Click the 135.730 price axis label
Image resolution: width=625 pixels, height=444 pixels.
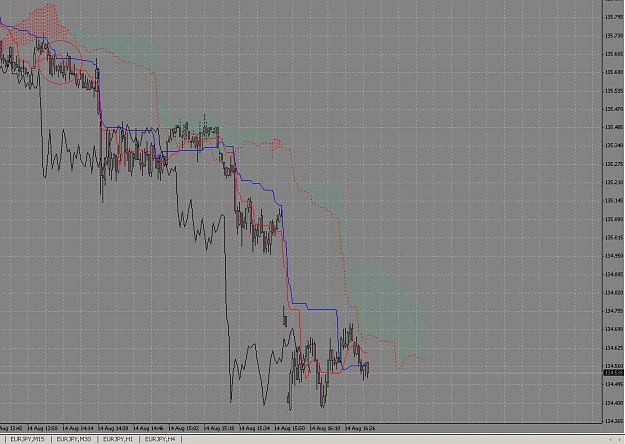coord(614,35)
